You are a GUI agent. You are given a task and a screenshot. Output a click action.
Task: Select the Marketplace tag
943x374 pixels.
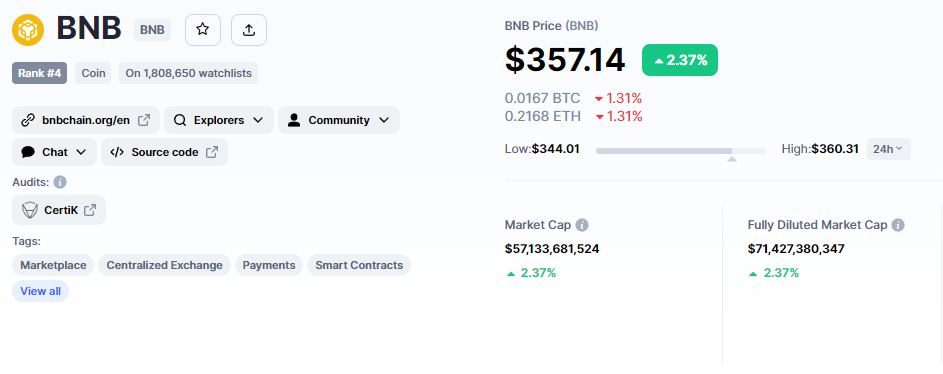53,265
